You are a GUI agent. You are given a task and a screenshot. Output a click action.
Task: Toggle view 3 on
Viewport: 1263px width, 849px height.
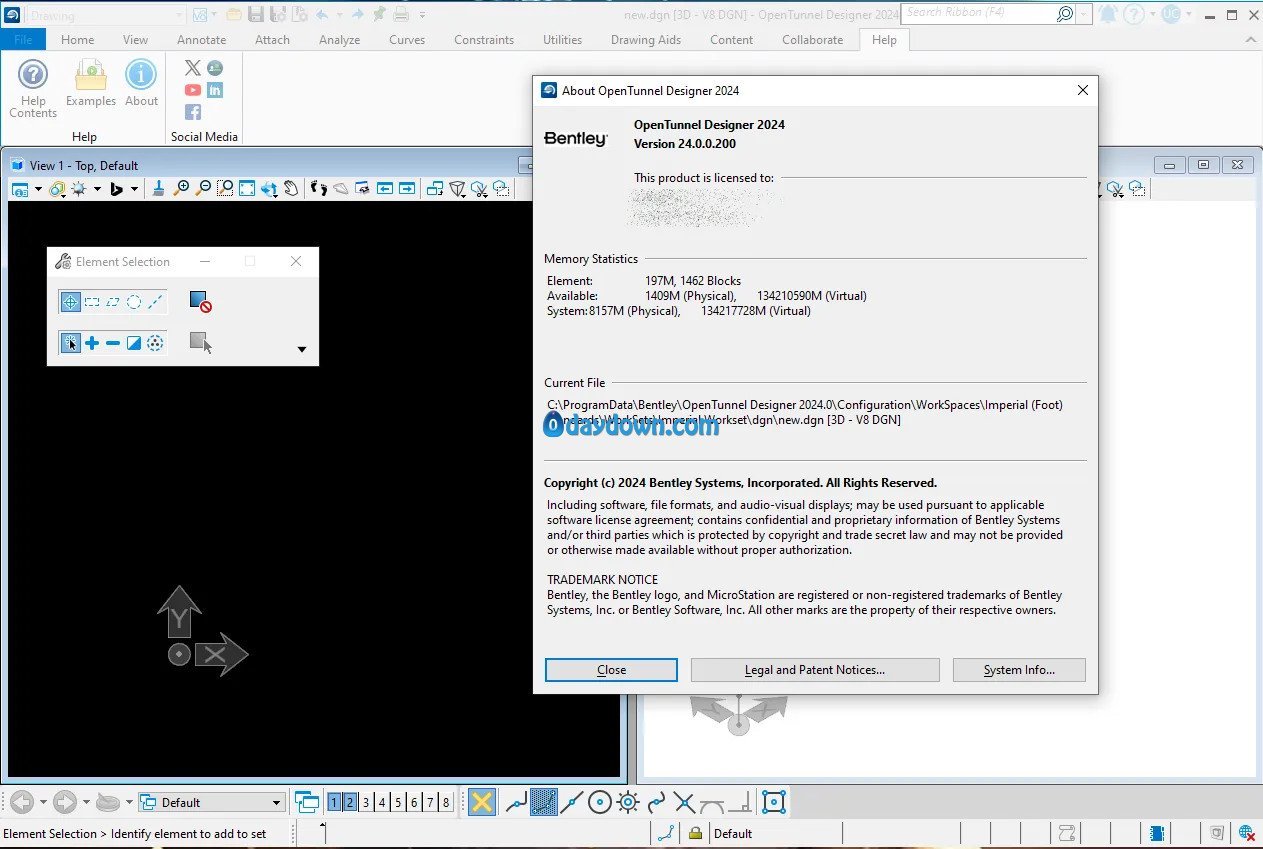[x=366, y=802]
